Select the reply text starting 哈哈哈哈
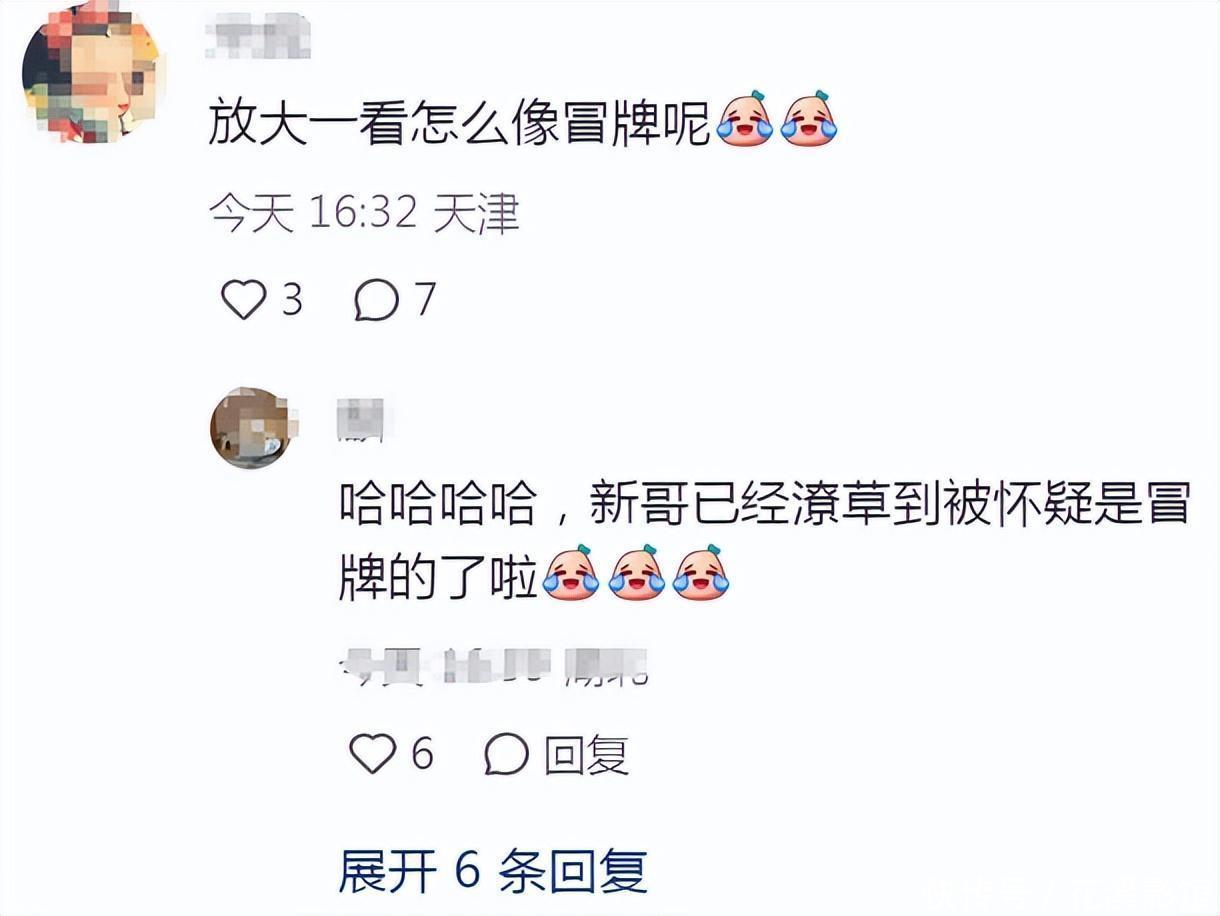Image resolution: width=1220 pixels, height=916 pixels. [x=765, y=541]
